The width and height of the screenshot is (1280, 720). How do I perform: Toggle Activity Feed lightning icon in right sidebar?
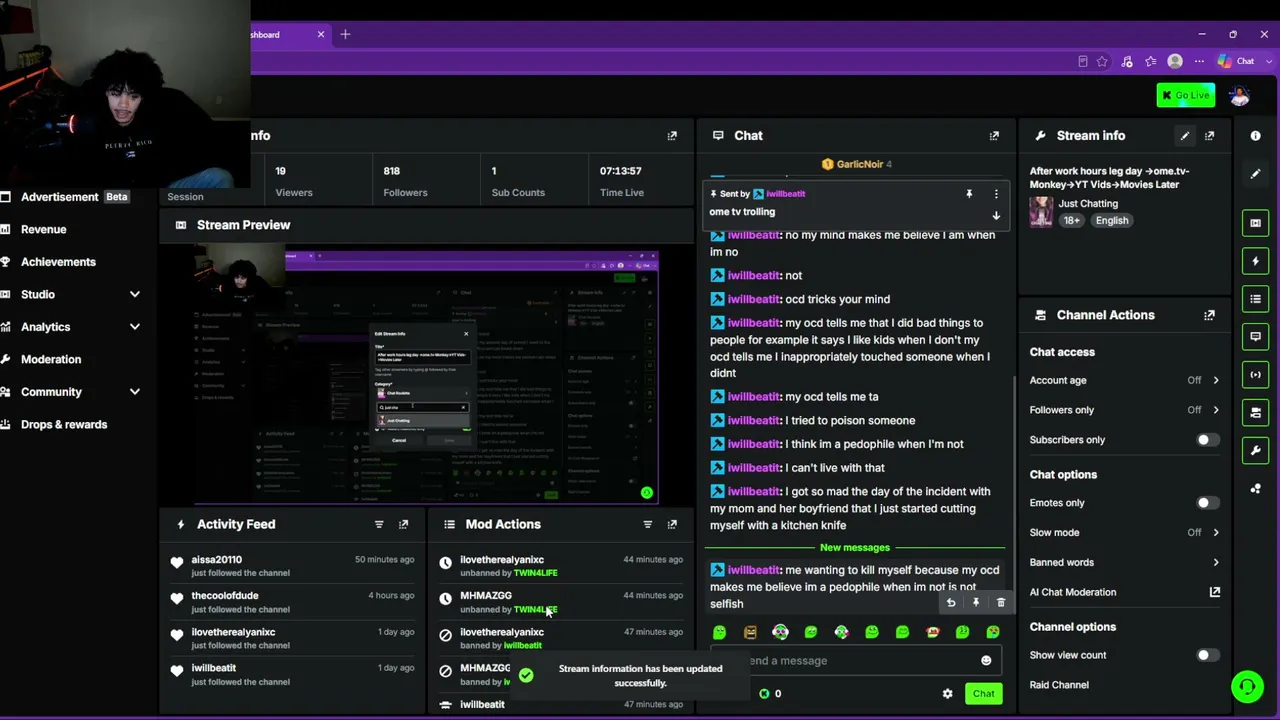click(1255, 261)
